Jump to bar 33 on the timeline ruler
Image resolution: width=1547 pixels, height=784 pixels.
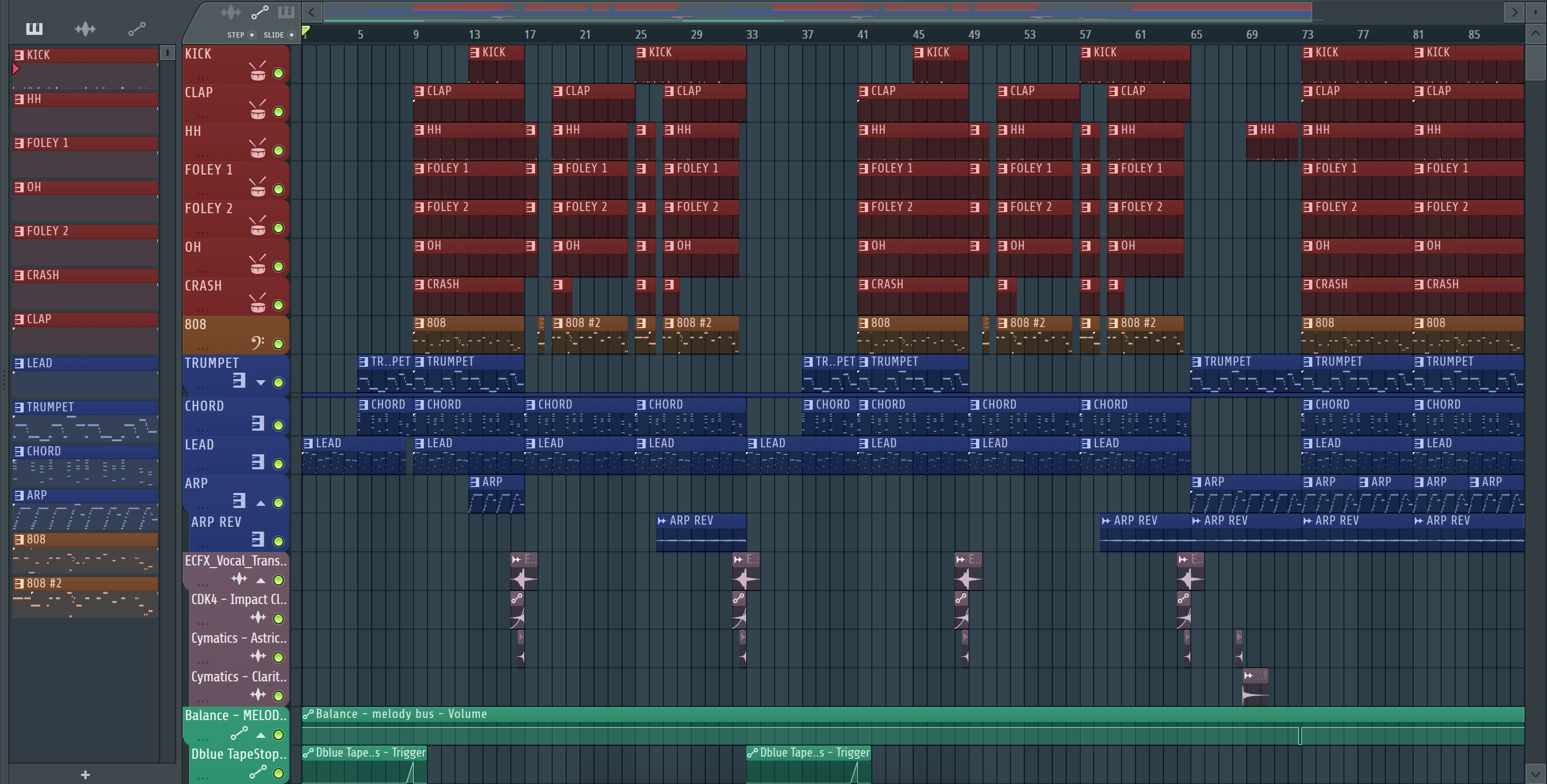(x=752, y=35)
